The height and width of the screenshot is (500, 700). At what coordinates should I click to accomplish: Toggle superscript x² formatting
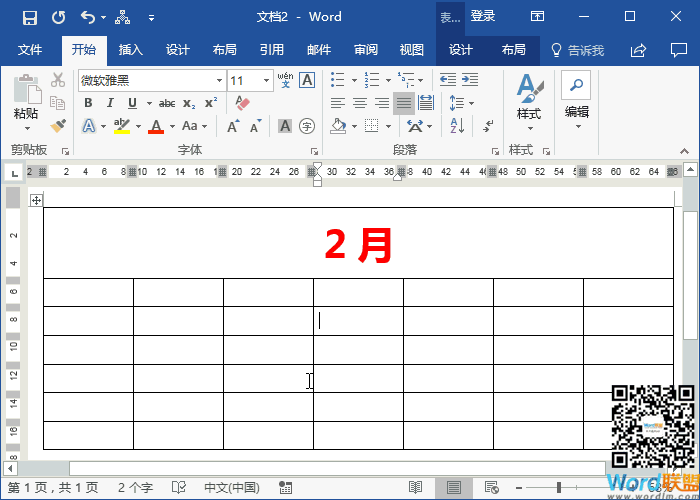(x=211, y=103)
